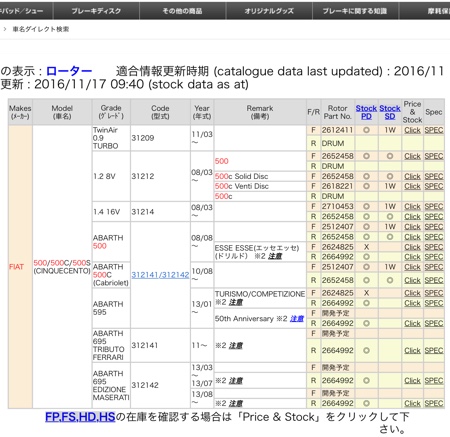
Task: Select the Remark (備考) column header
Action: [260, 112]
